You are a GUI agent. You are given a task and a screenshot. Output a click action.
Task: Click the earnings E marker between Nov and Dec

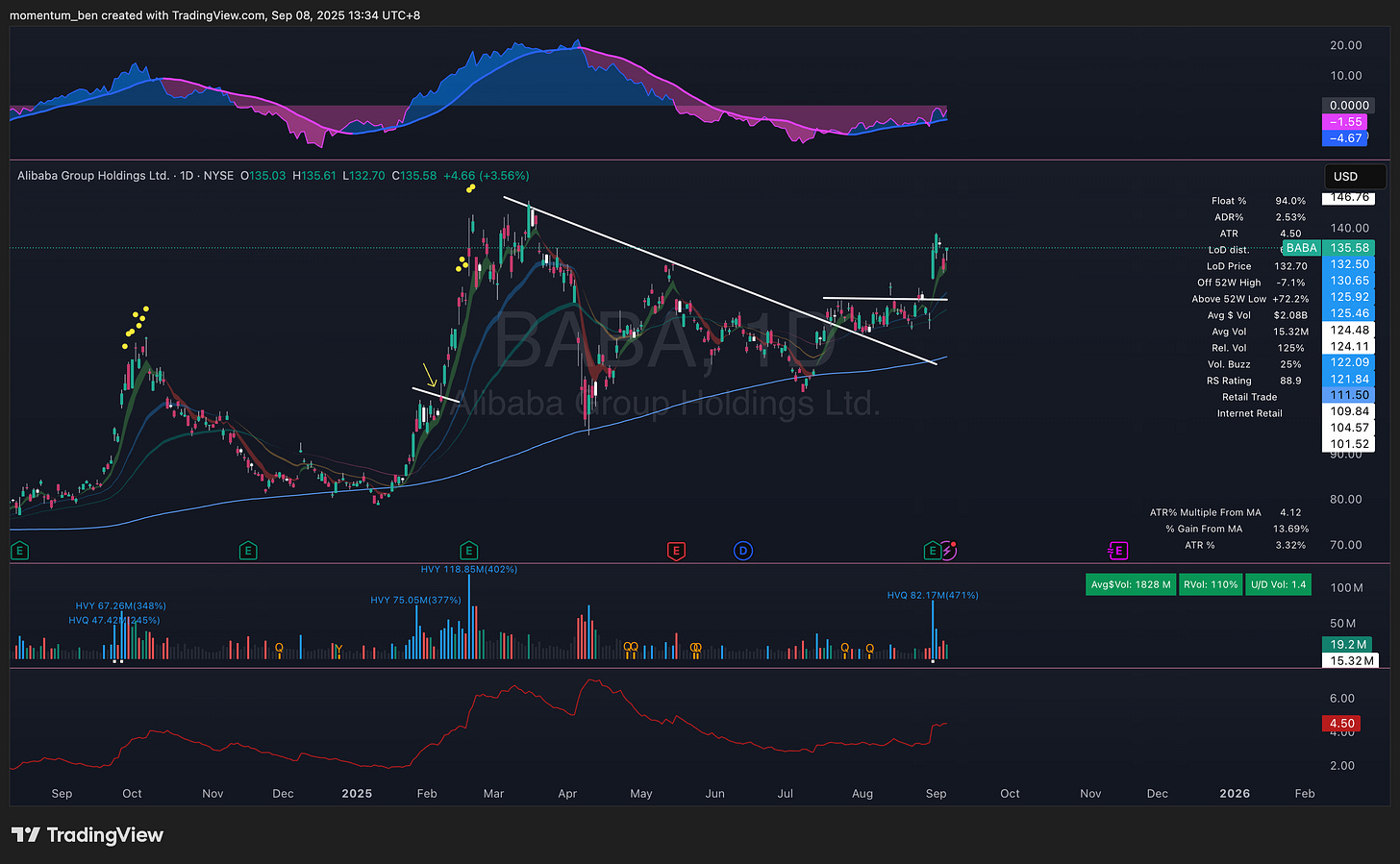coord(248,551)
